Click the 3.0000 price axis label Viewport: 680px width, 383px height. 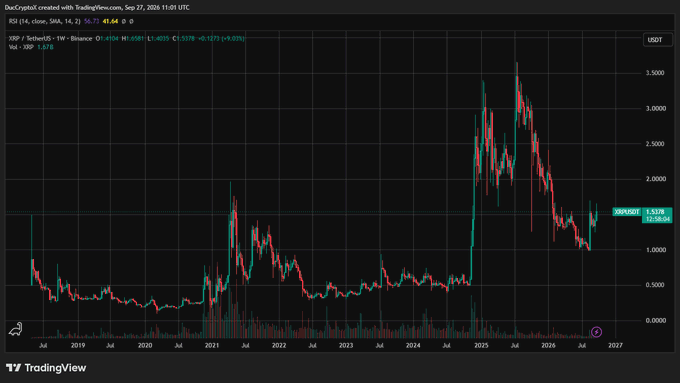[x=655, y=108]
